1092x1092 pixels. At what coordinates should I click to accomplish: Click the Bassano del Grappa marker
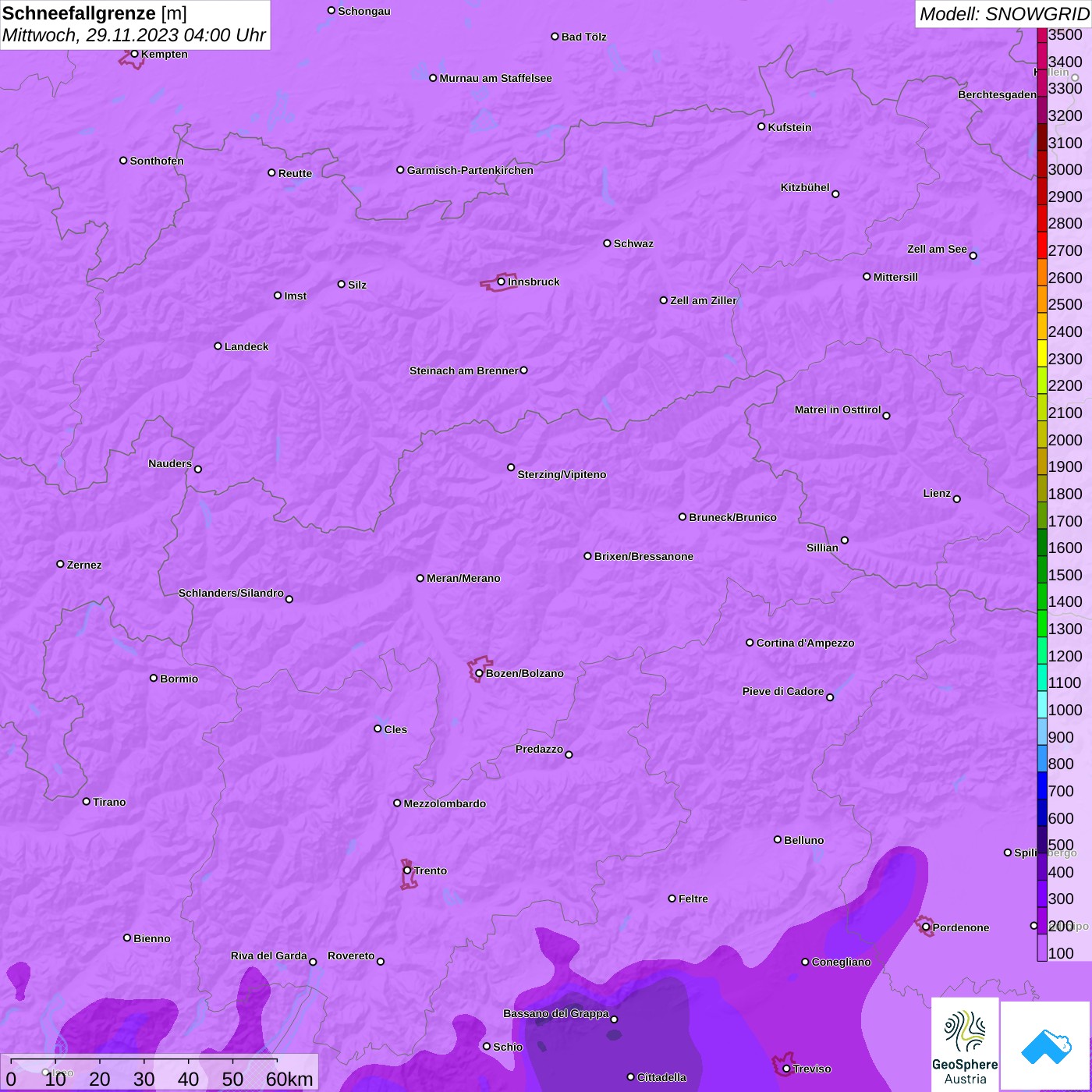[x=614, y=1019]
